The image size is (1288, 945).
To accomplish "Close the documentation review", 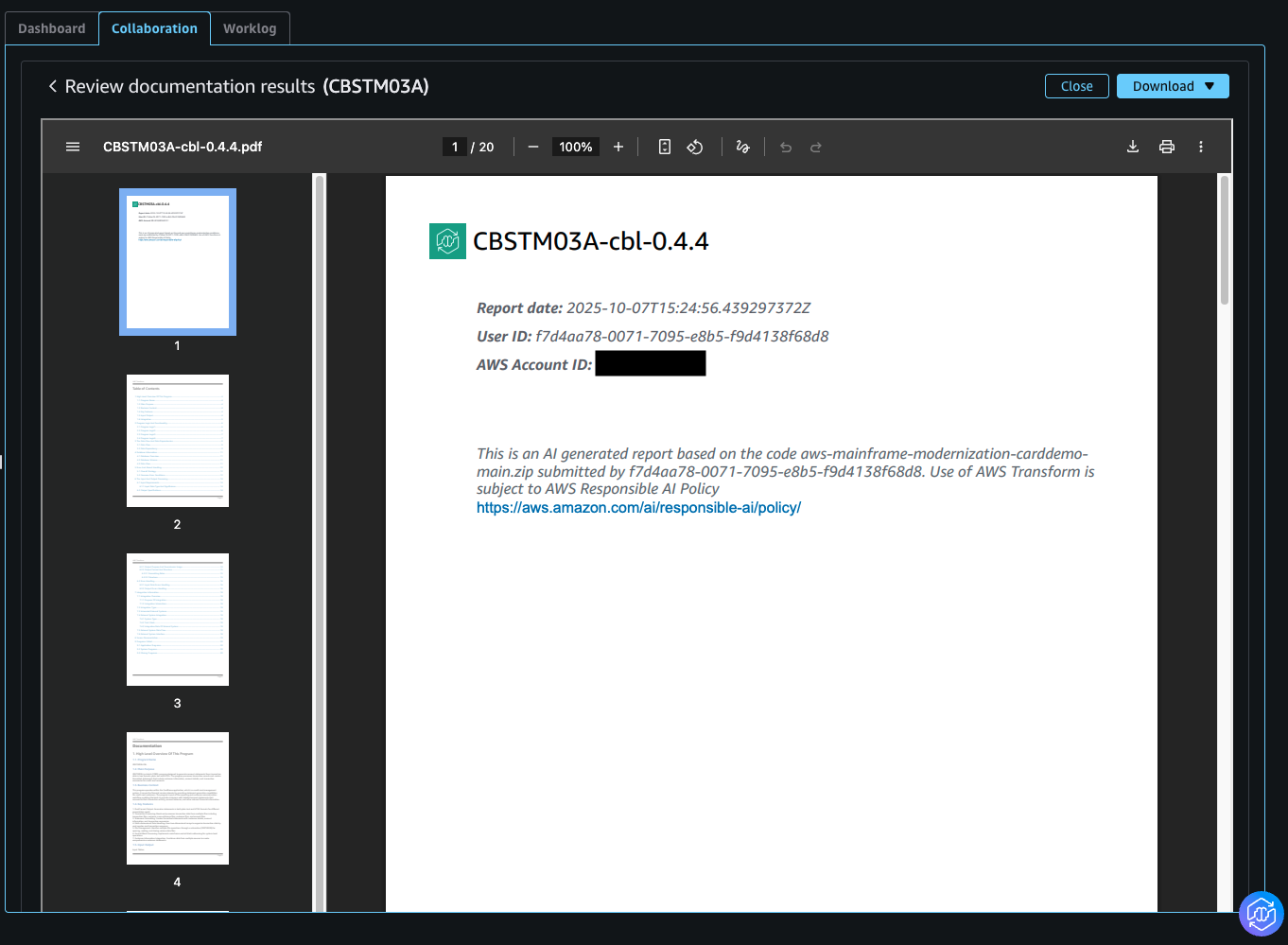I will 1077,86.
